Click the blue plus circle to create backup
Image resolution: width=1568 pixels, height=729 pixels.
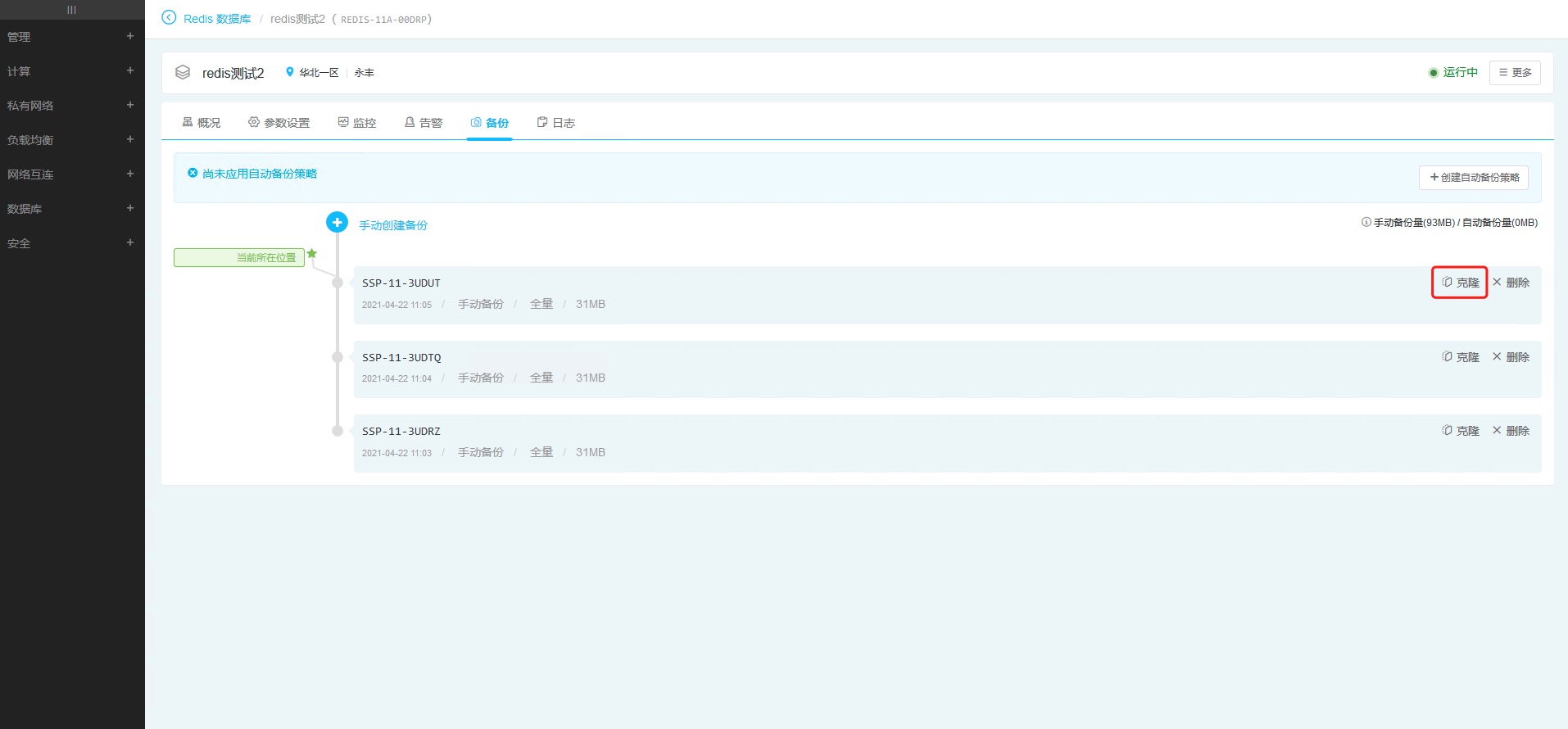pos(337,222)
